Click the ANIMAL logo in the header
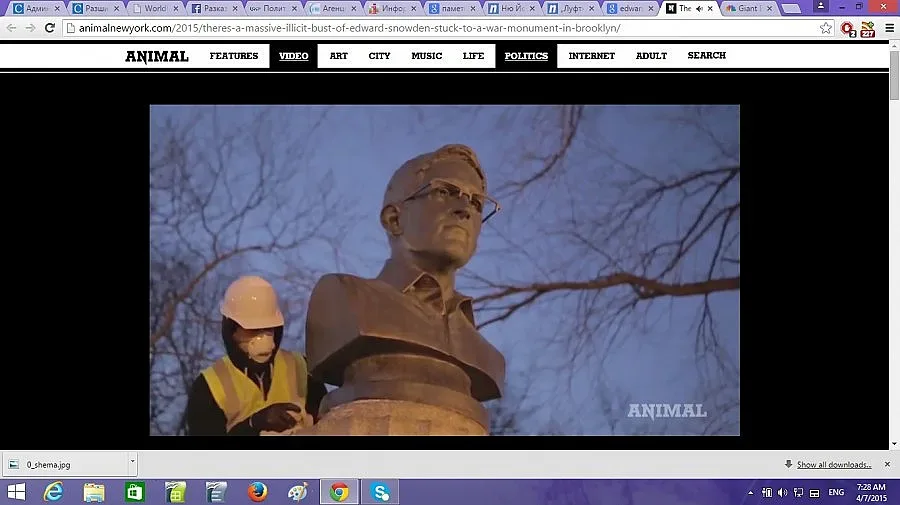 click(156, 56)
